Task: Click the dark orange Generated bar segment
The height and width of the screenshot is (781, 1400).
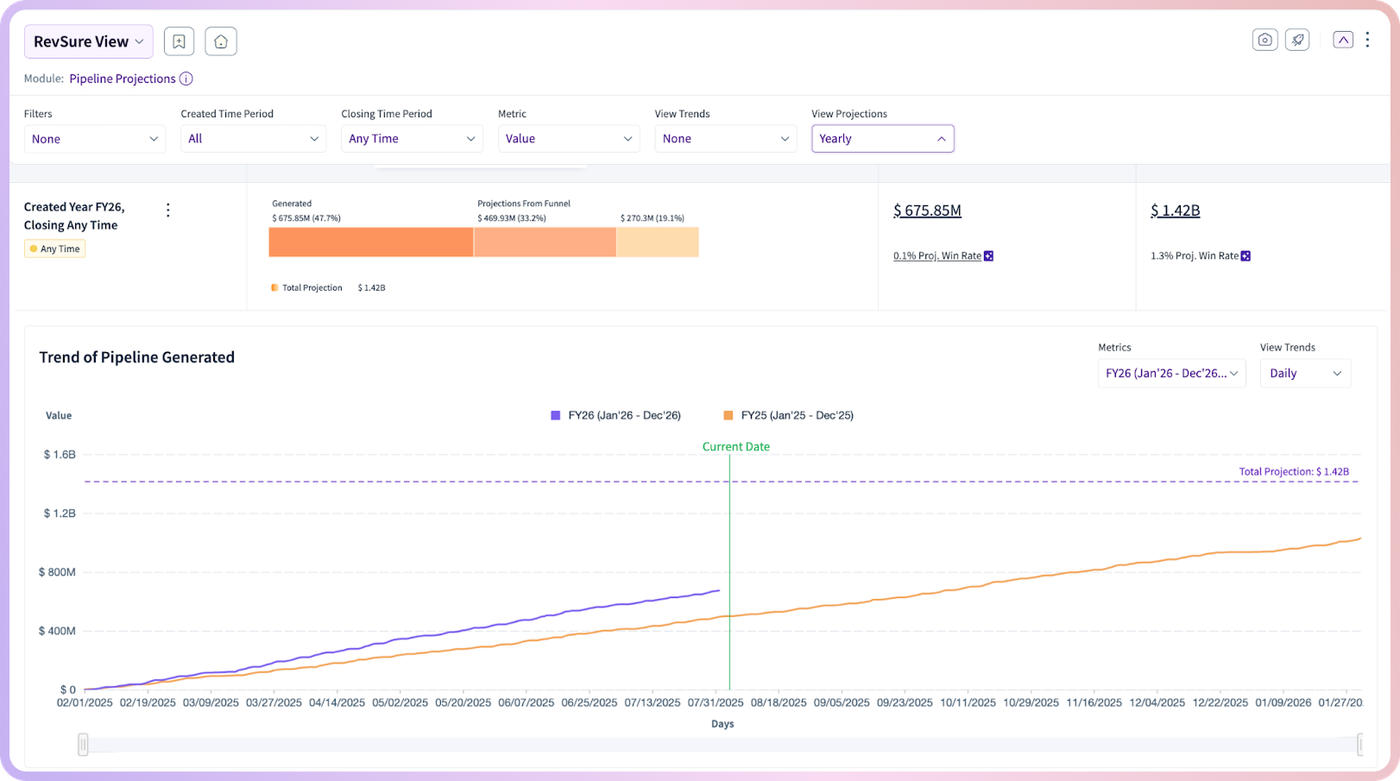Action: pyautogui.click(x=371, y=242)
